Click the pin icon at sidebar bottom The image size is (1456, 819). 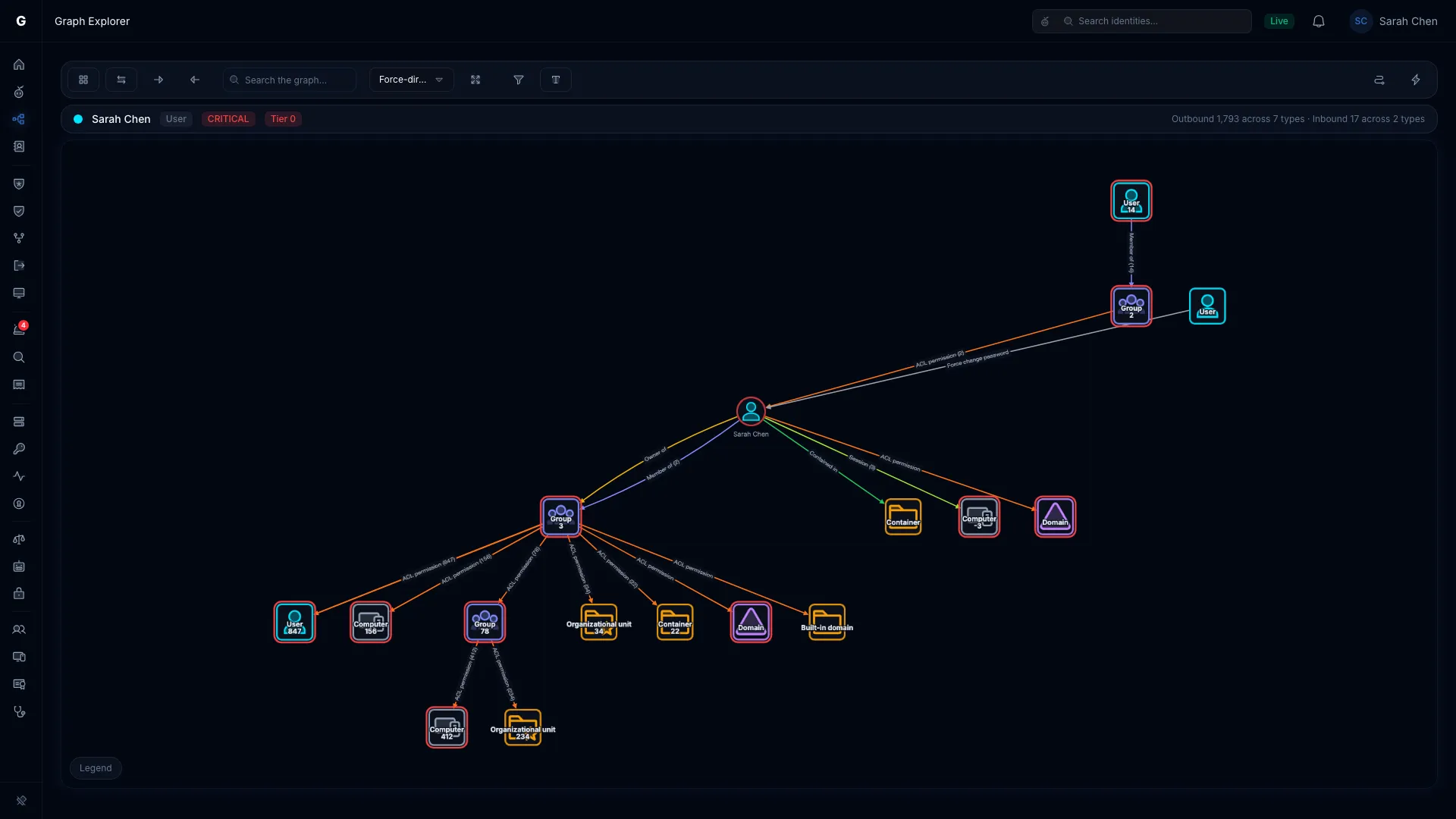21,800
